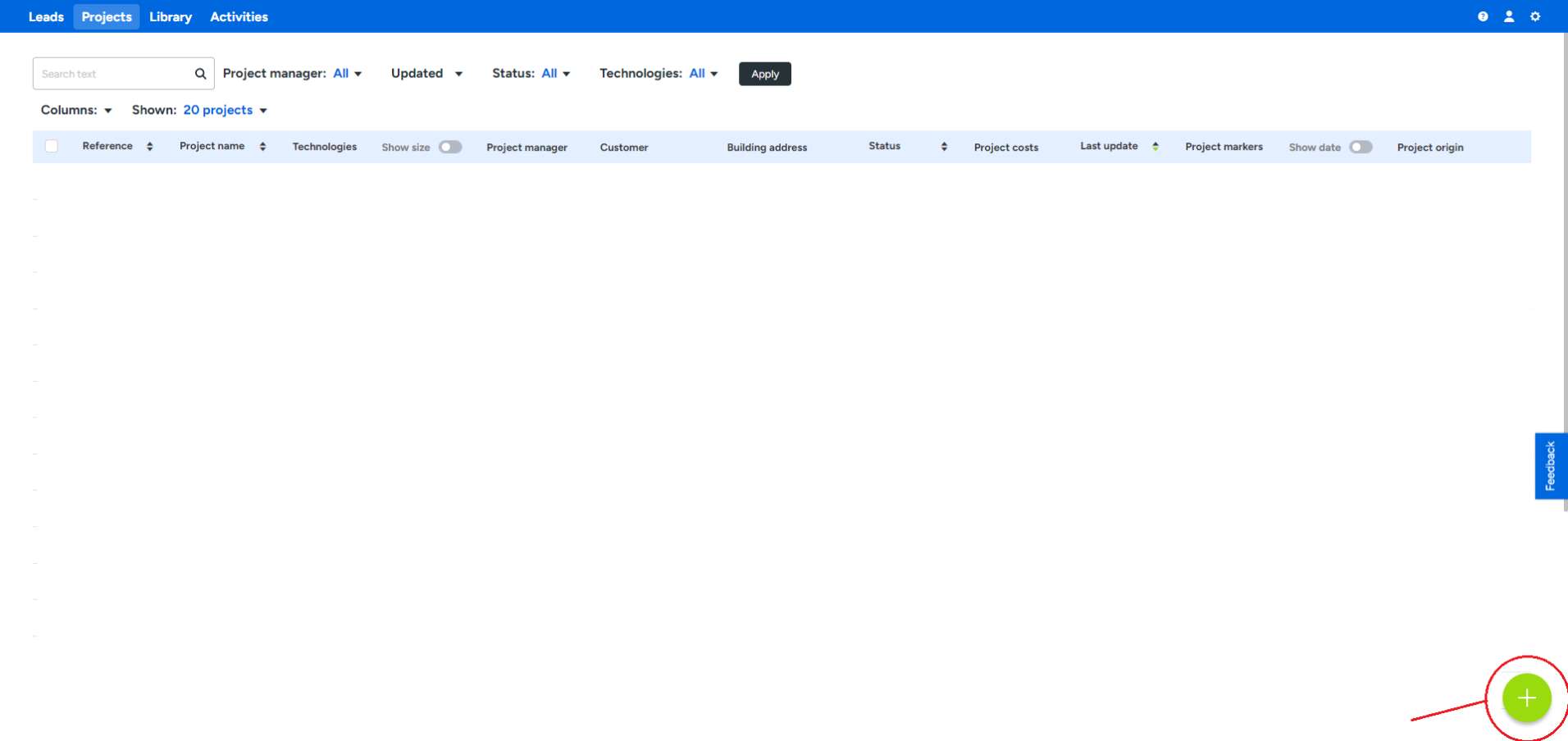Image resolution: width=1568 pixels, height=741 pixels.
Task: Toggle the Show size switch
Action: [450, 148]
